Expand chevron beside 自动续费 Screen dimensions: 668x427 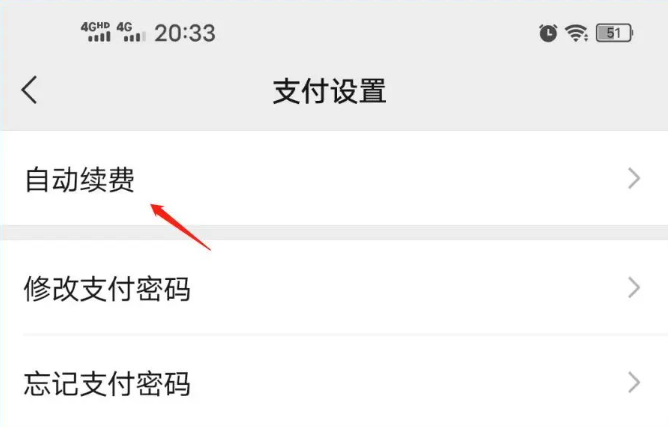(634, 179)
